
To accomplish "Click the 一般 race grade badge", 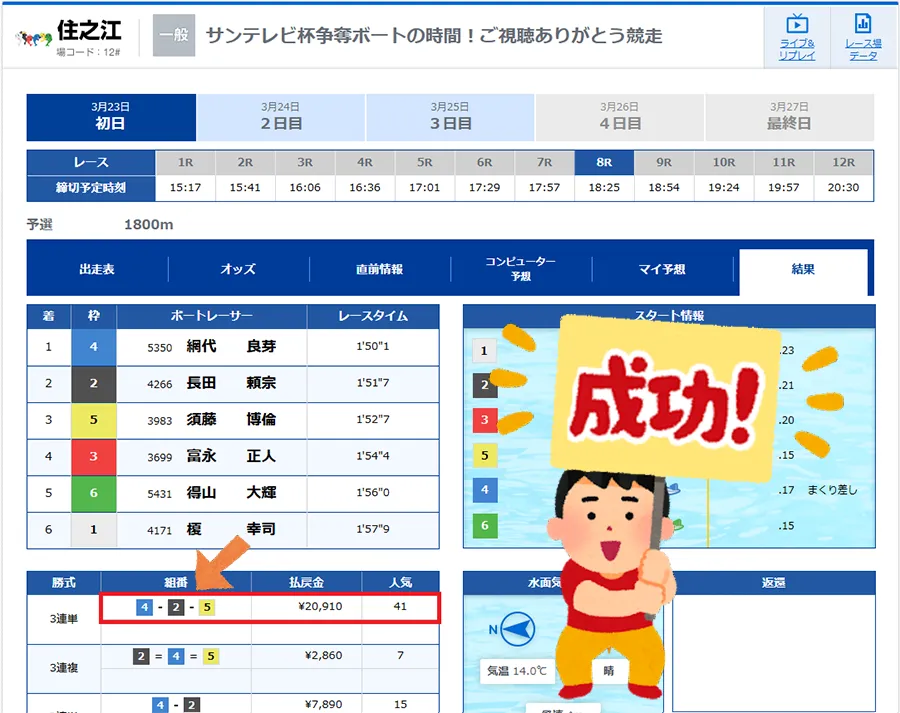I will click(x=173, y=36).
